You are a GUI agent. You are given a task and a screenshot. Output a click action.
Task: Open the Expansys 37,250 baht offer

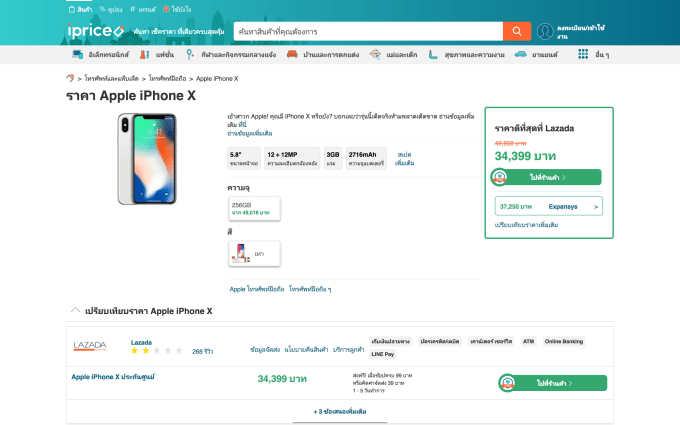[x=548, y=206]
